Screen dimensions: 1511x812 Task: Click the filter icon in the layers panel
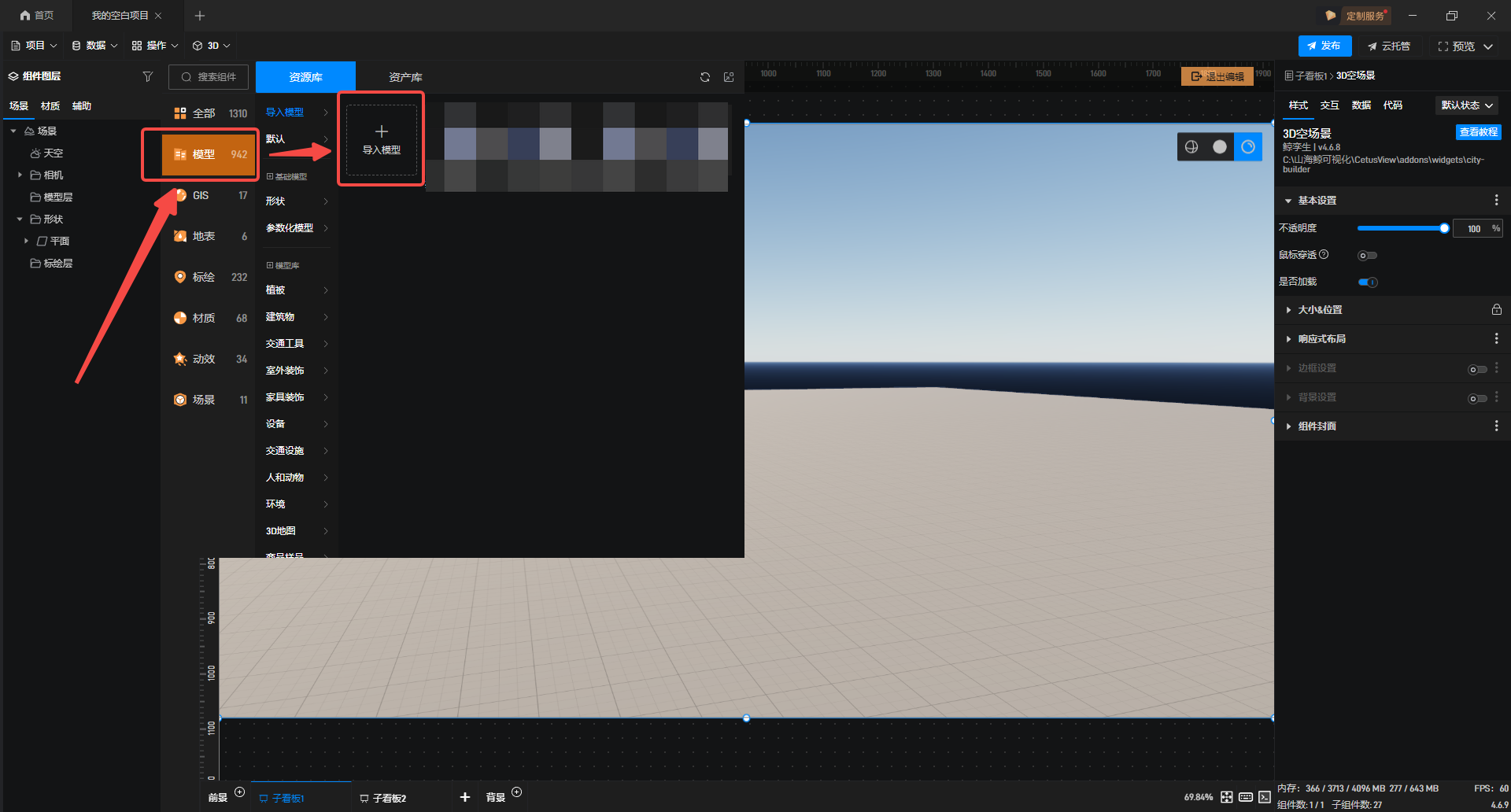[147, 76]
